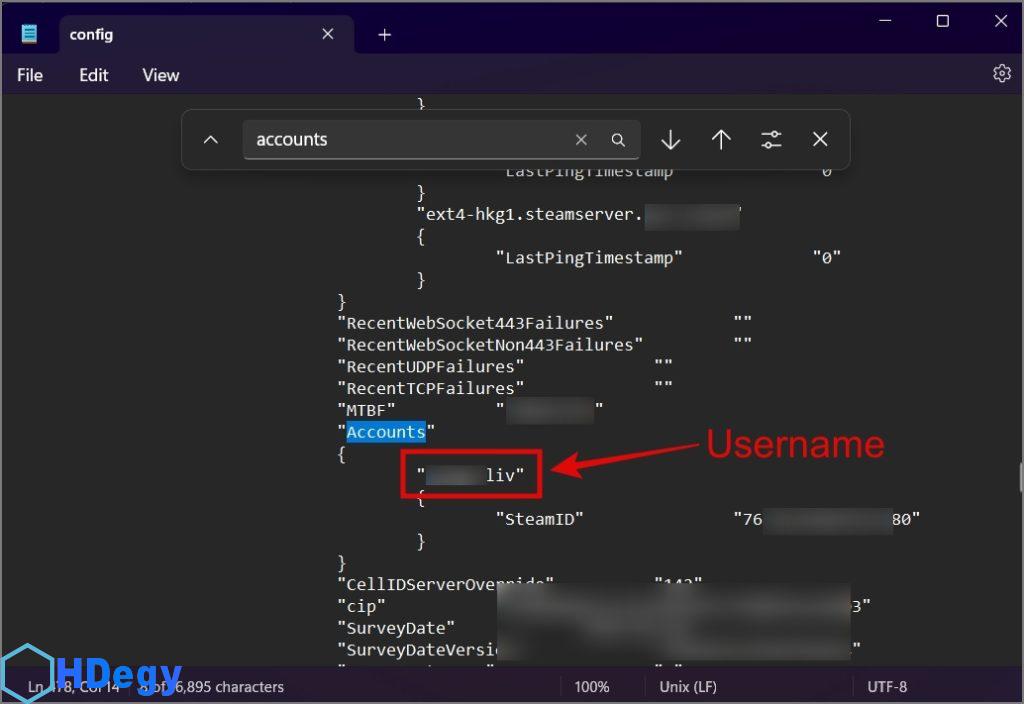Image resolution: width=1024 pixels, height=704 pixels.
Task: Close the find bar
Action: pyautogui.click(x=820, y=140)
